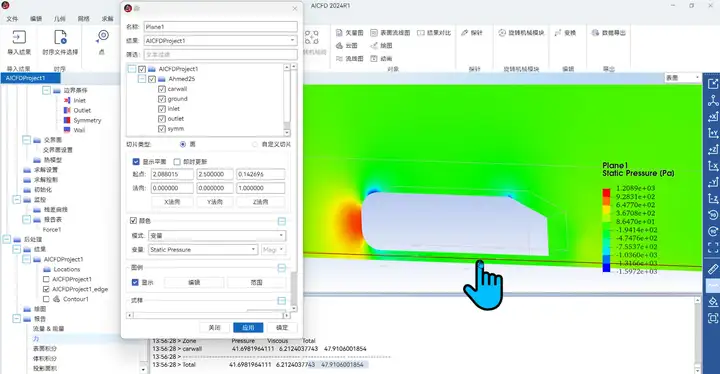Click the Plane1 name input field
Screen dimensions: 720x374
pyautogui.click(x=220, y=27)
